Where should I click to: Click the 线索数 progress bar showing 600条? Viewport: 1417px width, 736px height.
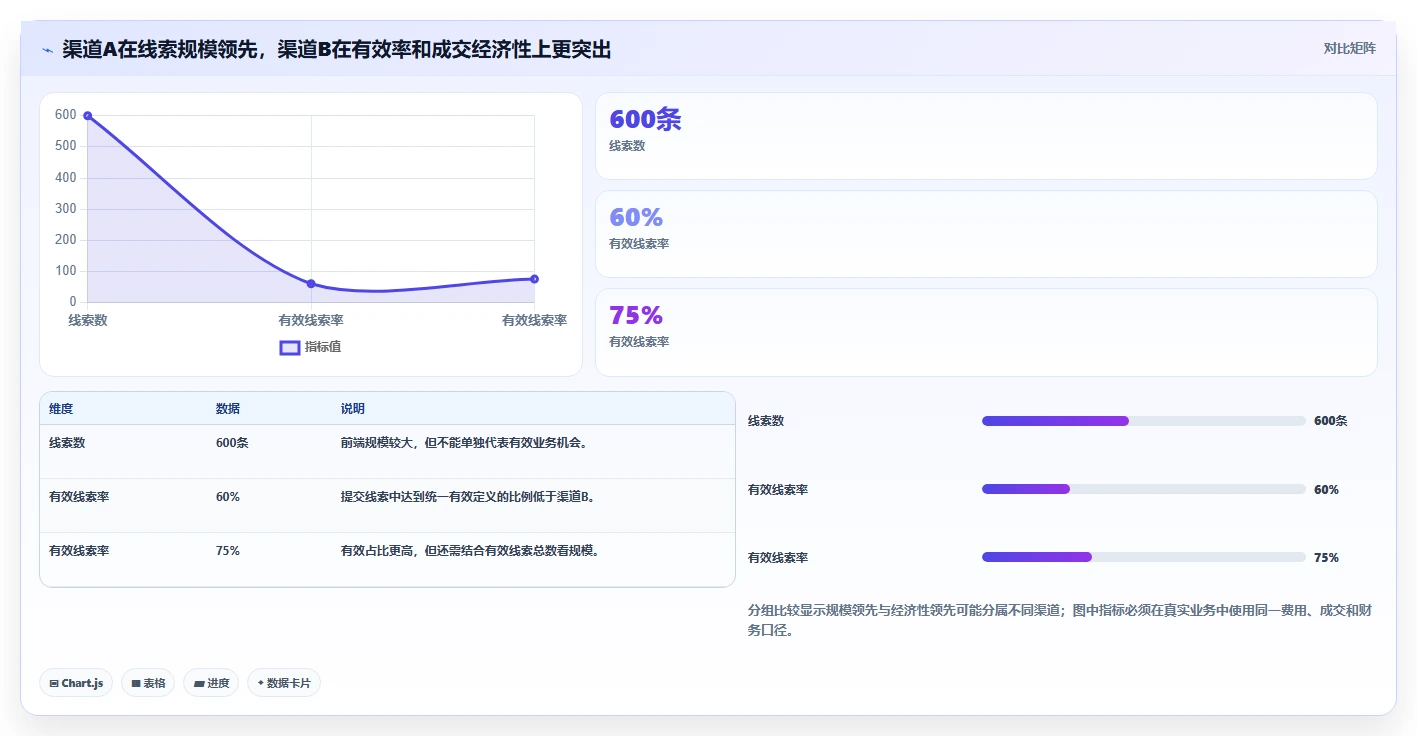point(1144,421)
